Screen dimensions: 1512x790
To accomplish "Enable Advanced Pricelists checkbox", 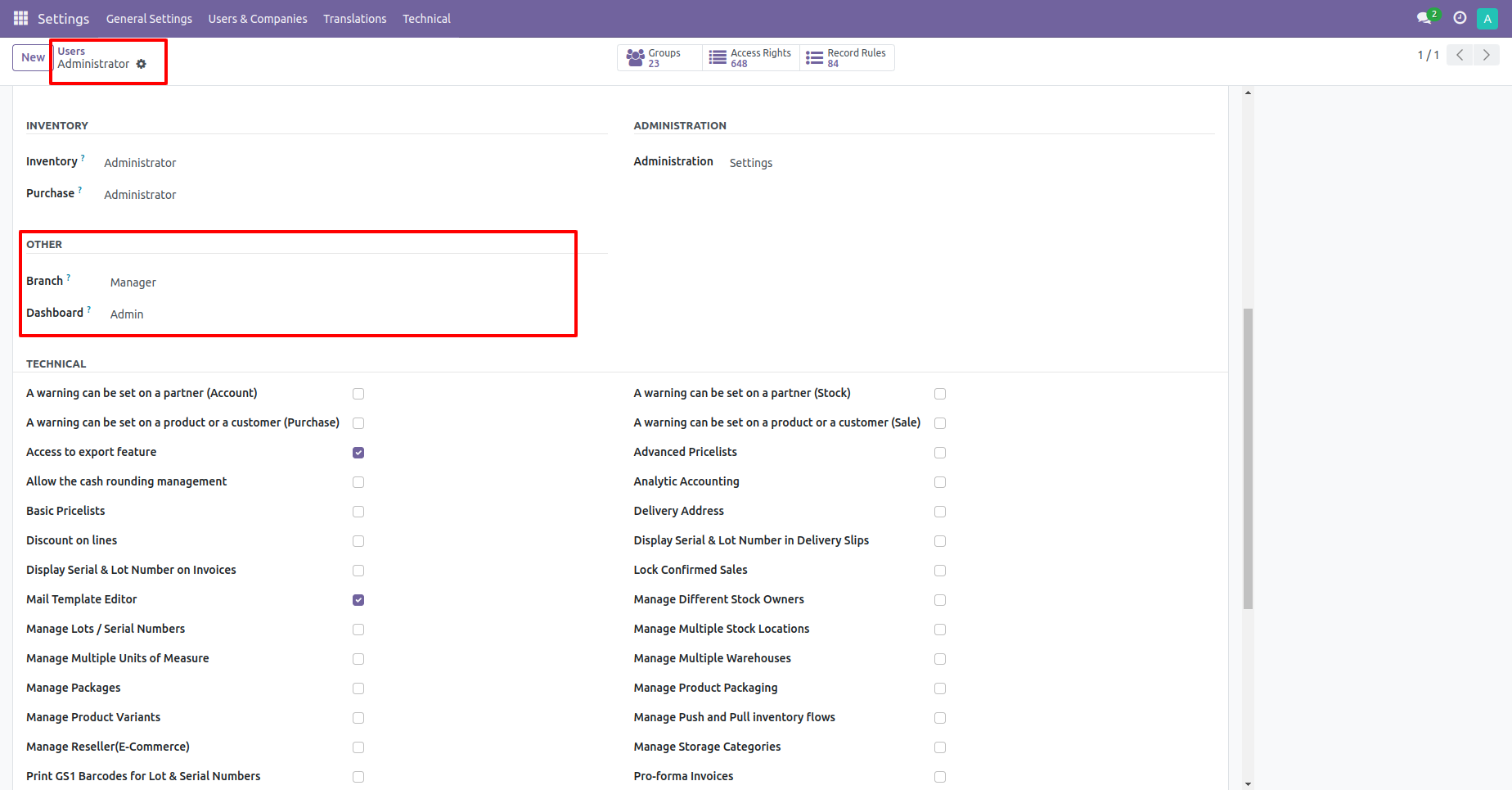I will 940,453.
